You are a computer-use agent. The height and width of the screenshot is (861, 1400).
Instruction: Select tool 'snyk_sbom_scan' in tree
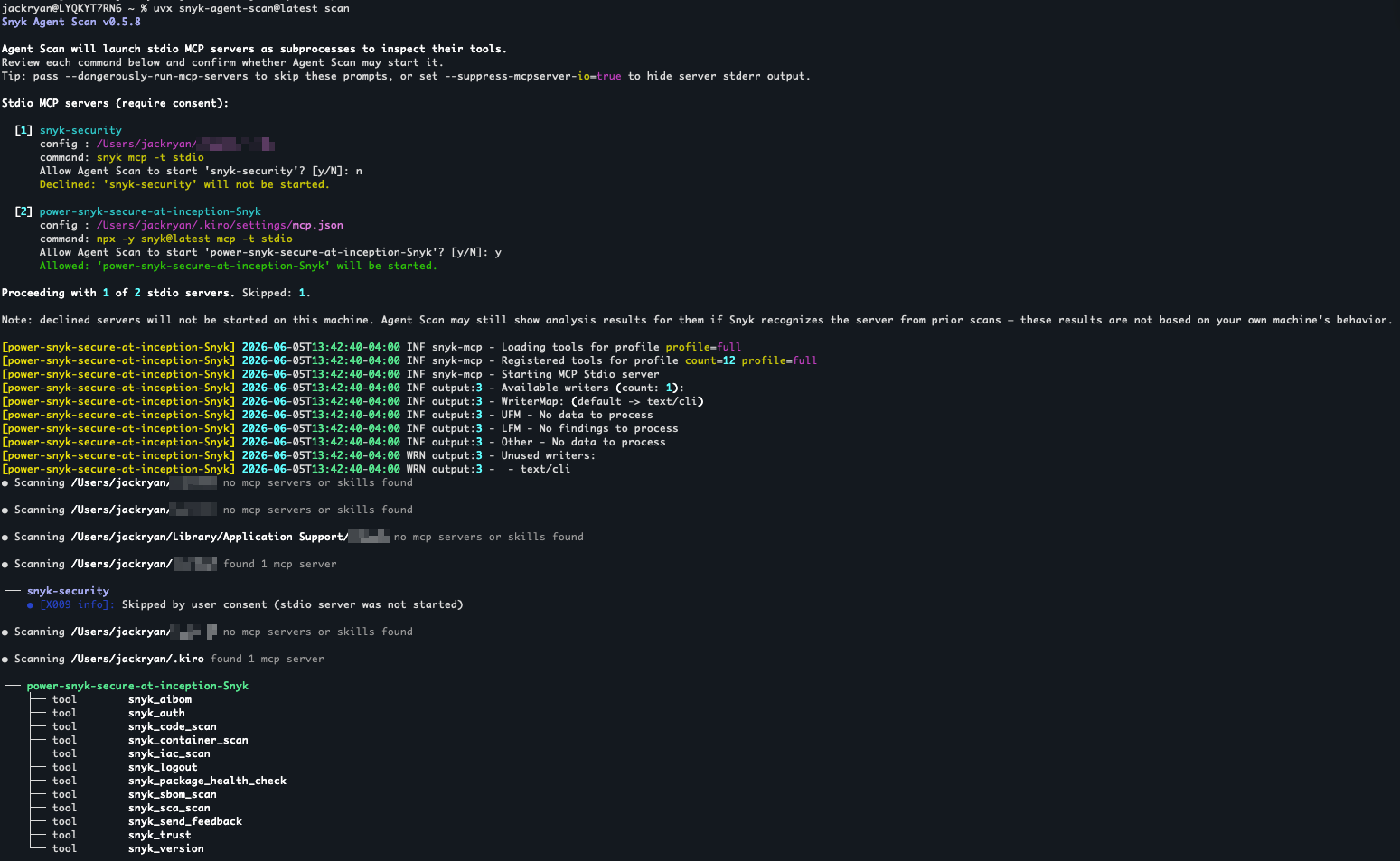pyautogui.click(x=173, y=794)
